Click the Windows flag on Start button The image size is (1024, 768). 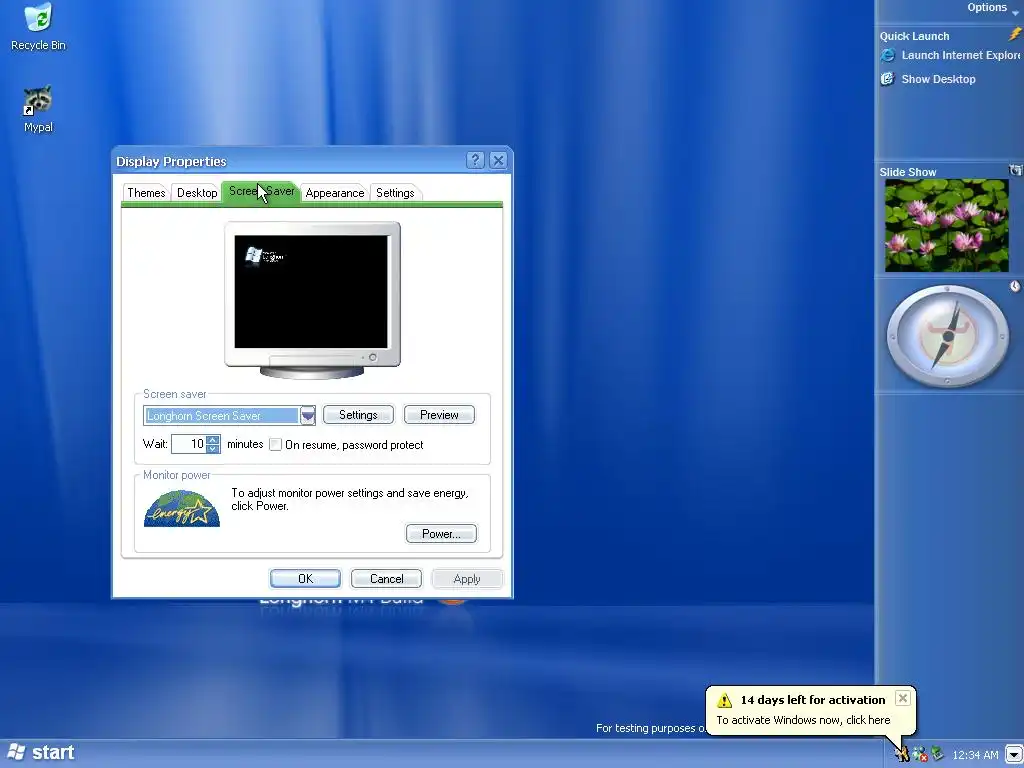[16, 752]
